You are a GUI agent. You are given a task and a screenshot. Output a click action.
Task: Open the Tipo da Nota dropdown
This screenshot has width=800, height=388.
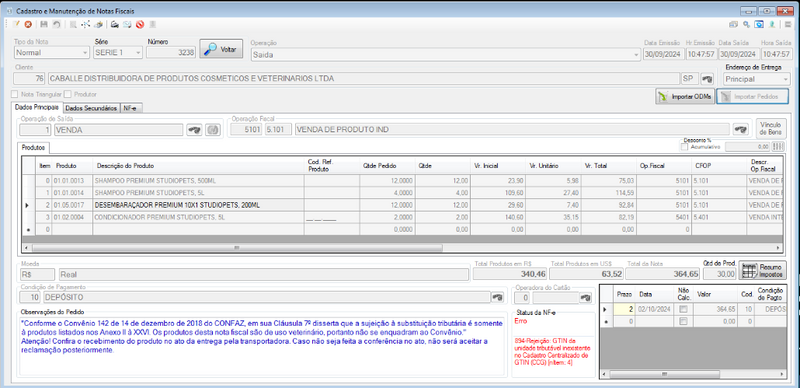(x=52, y=52)
